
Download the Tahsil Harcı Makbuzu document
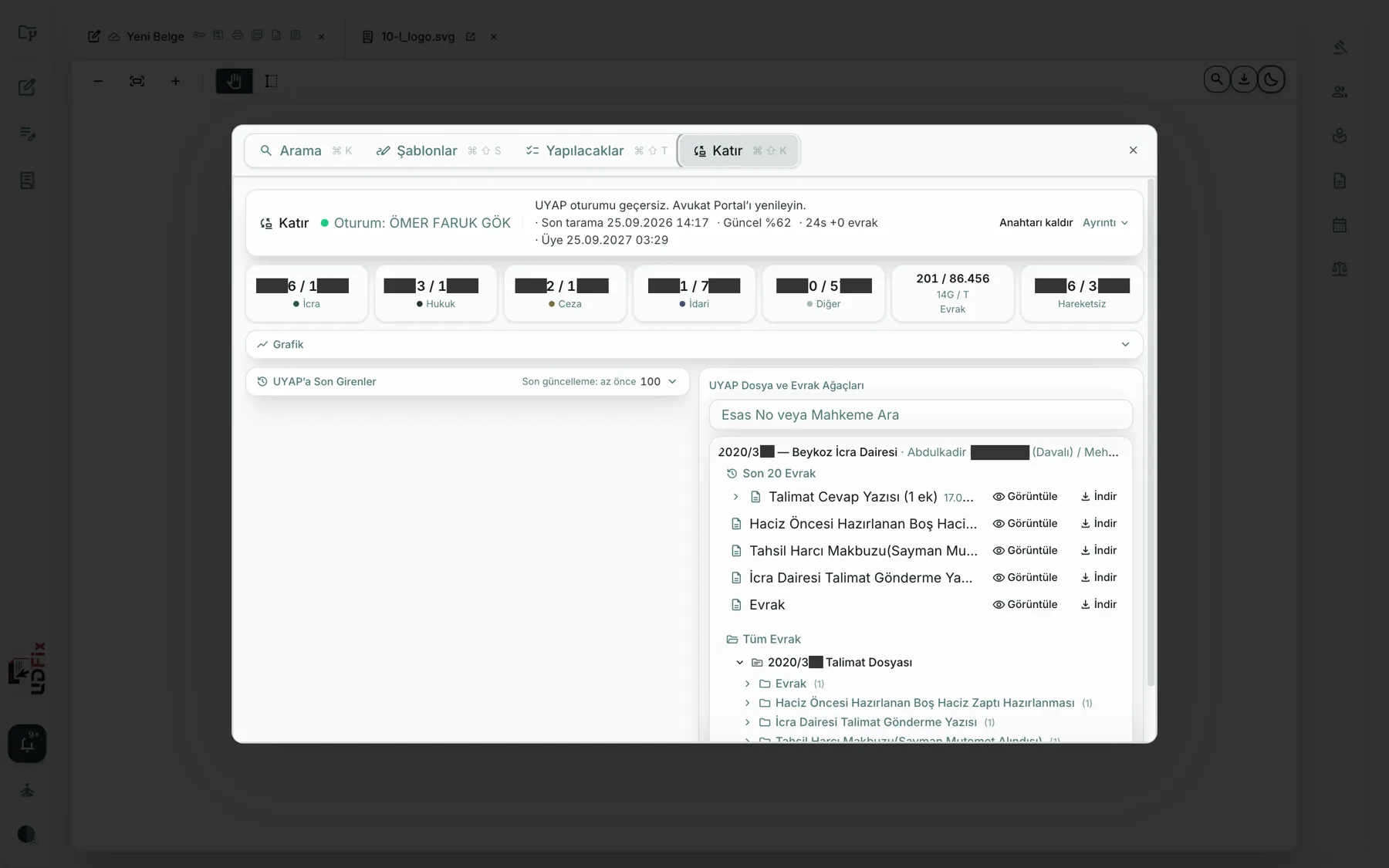[x=1098, y=551]
